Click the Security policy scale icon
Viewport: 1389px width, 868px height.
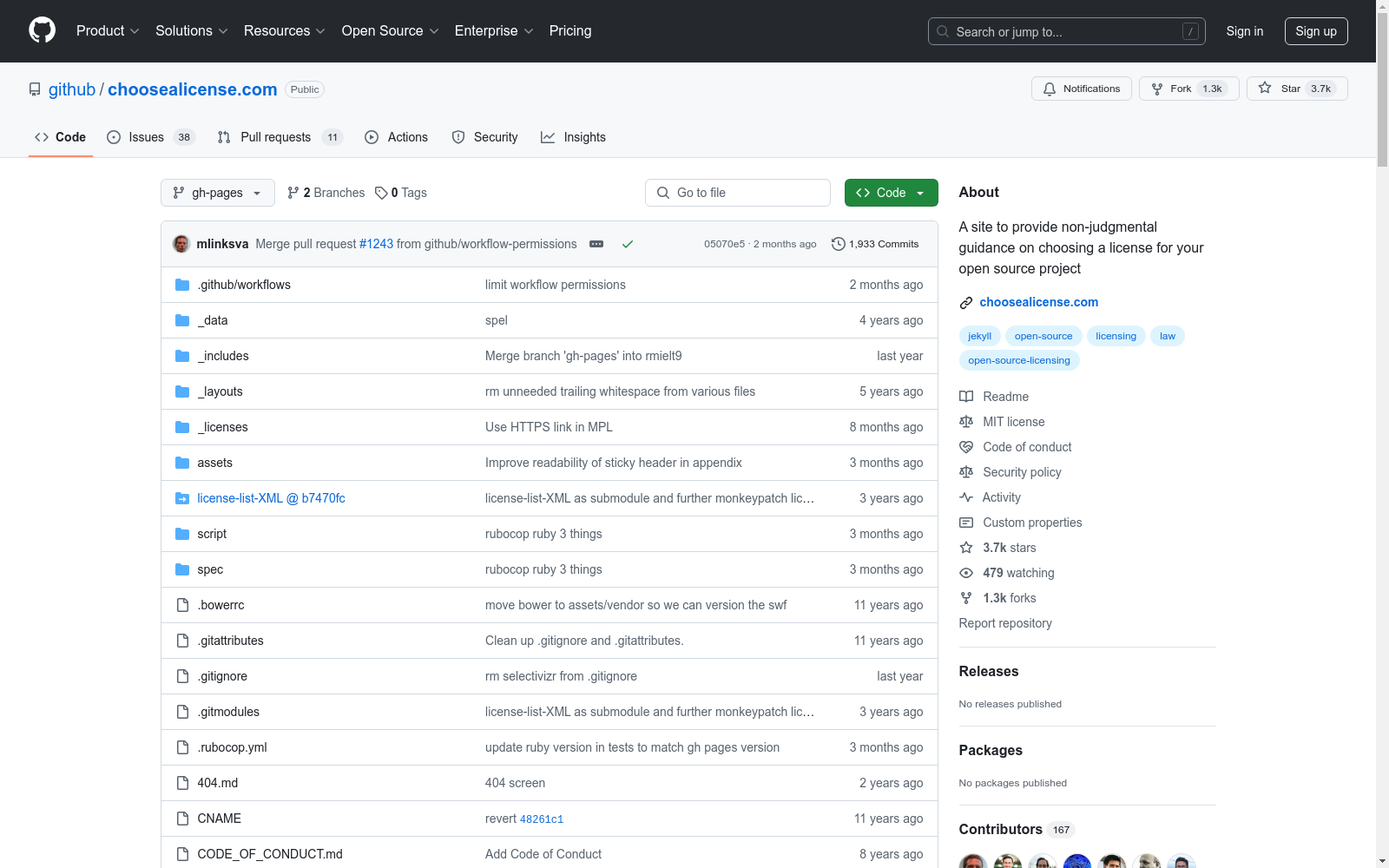[966, 472]
